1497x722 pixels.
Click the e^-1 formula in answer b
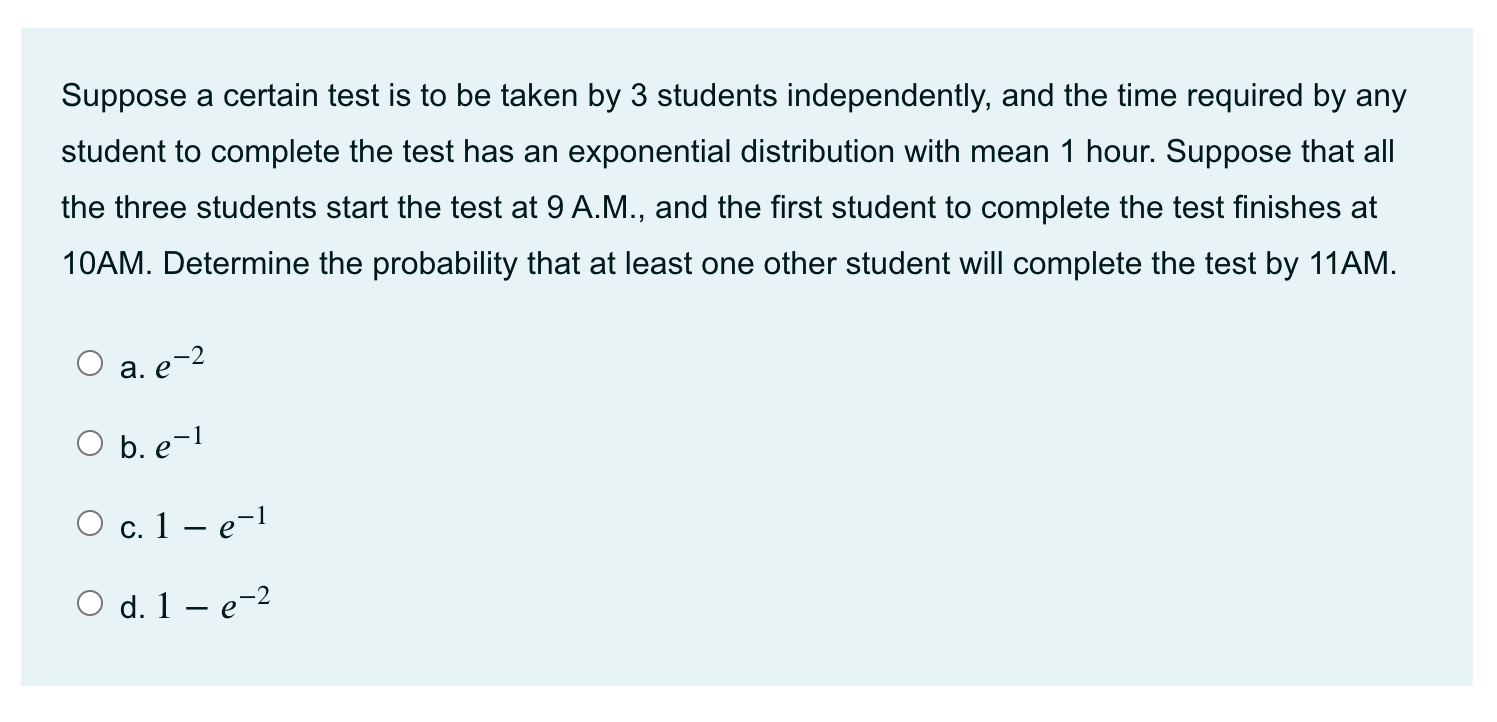180,443
